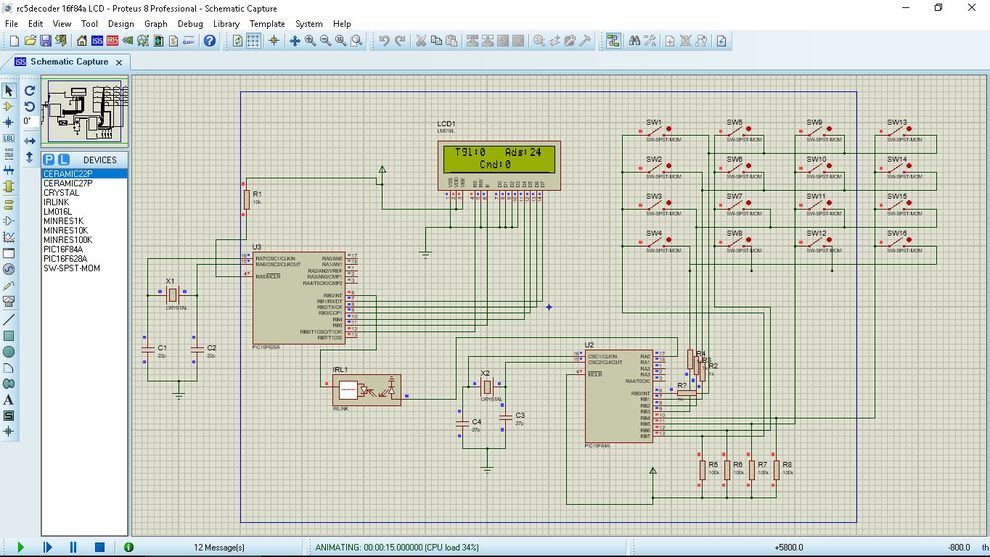Redo the last undone change

point(400,41)
